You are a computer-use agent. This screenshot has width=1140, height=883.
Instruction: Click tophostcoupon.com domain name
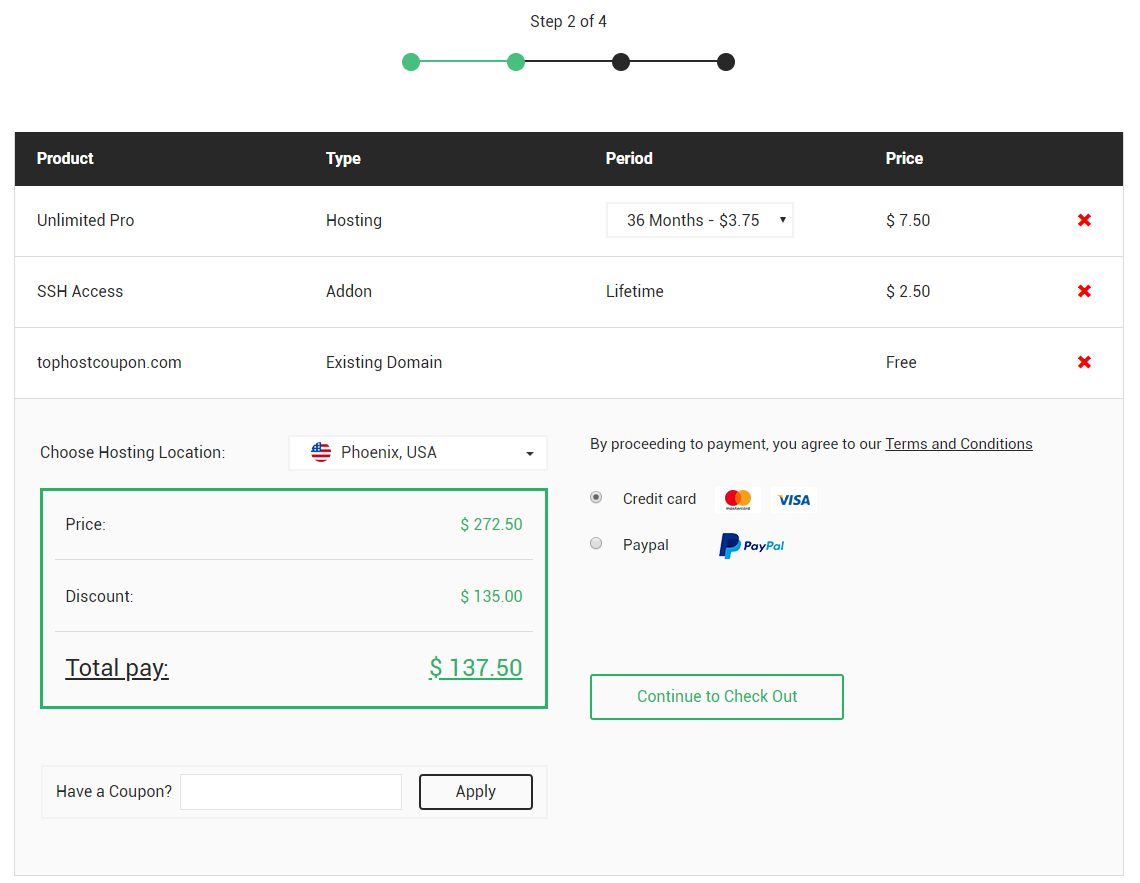point(109,362)
